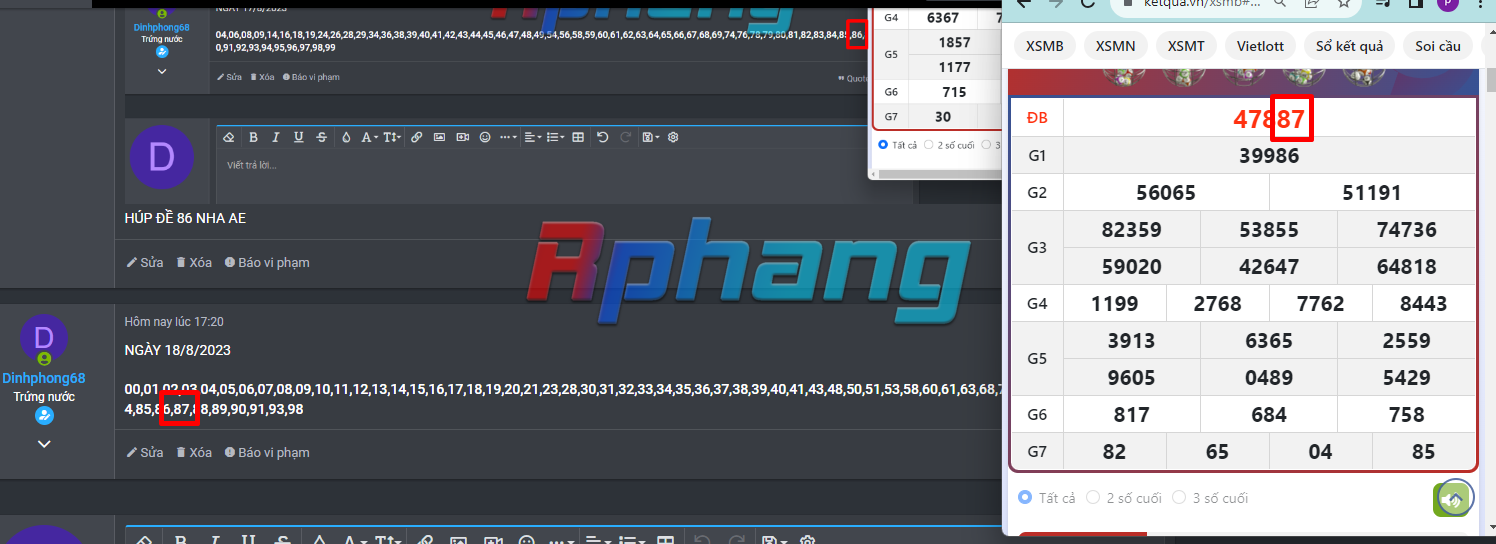1496x544 pixels.
Task: Expand the chevron under Dinhphong68 in top post
Action: (162, 71)
